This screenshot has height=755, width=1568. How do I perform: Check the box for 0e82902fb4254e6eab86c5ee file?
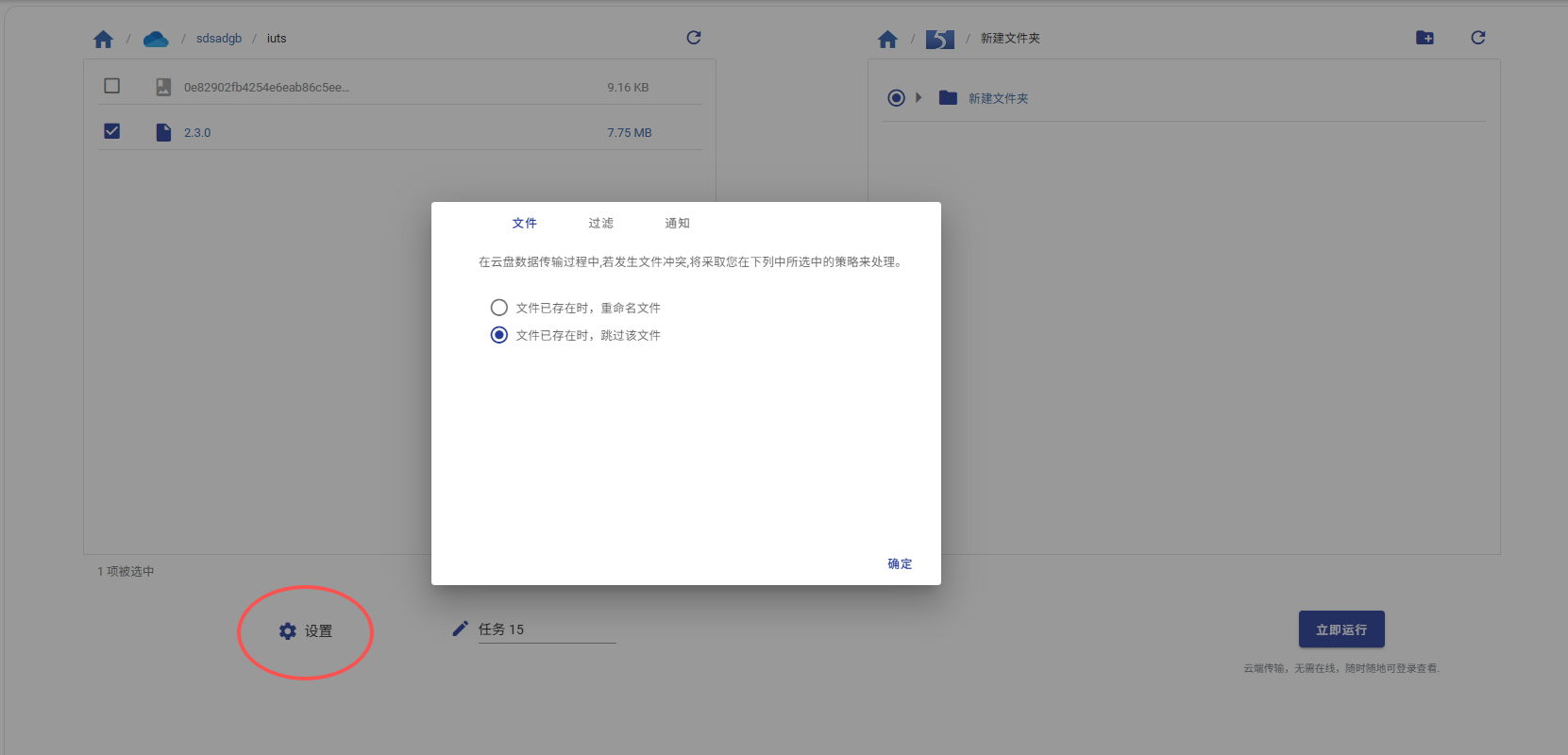pos(111,86)
